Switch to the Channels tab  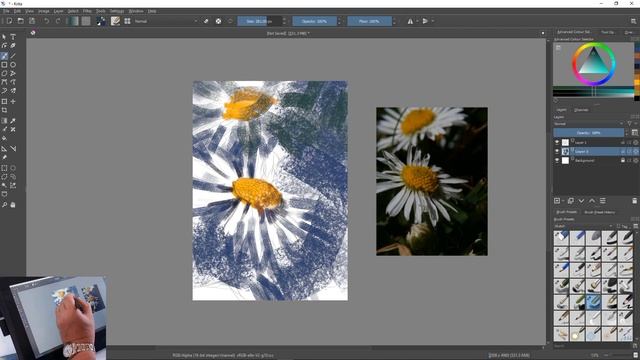581,110
